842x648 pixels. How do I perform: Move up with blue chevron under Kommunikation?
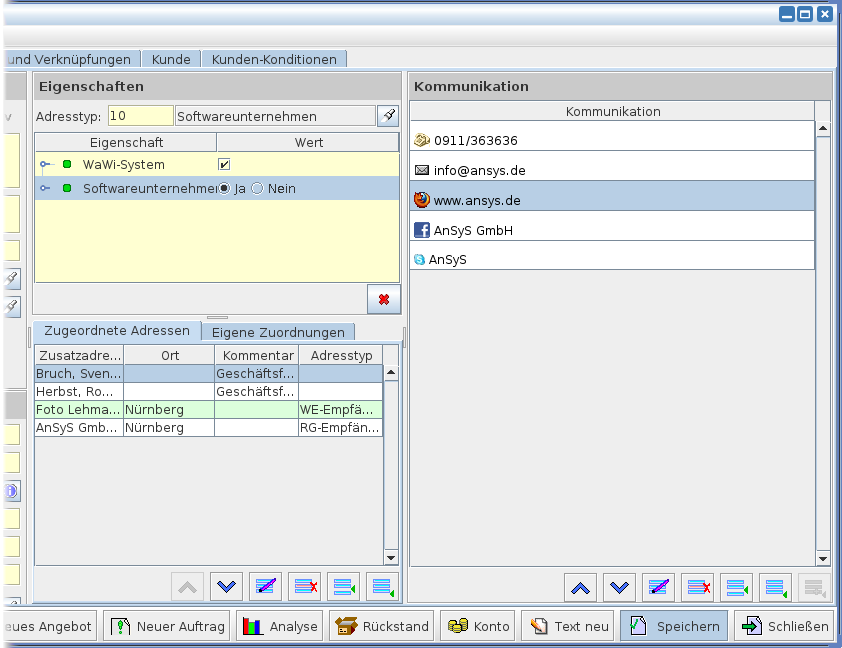pyautogui.click(x=582, y=588)
